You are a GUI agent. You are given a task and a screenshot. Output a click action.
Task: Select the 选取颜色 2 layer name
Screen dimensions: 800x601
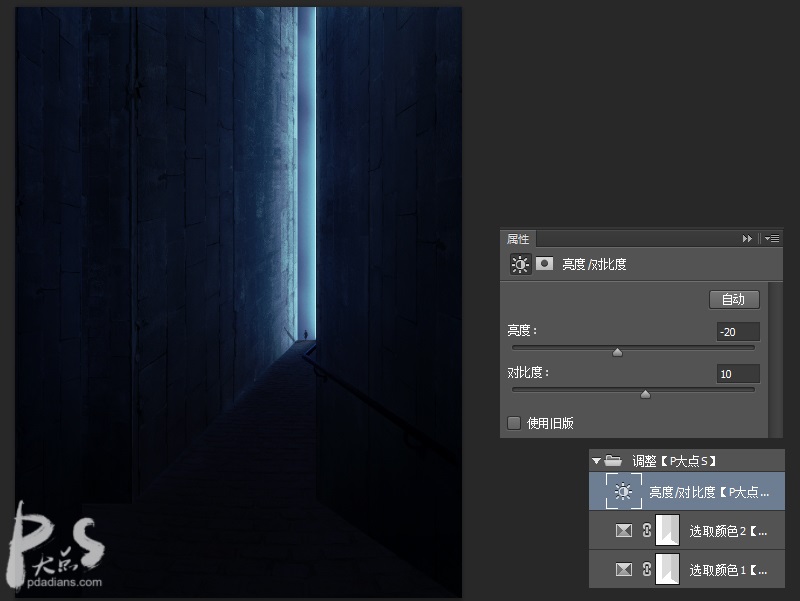tap(728, 531)
